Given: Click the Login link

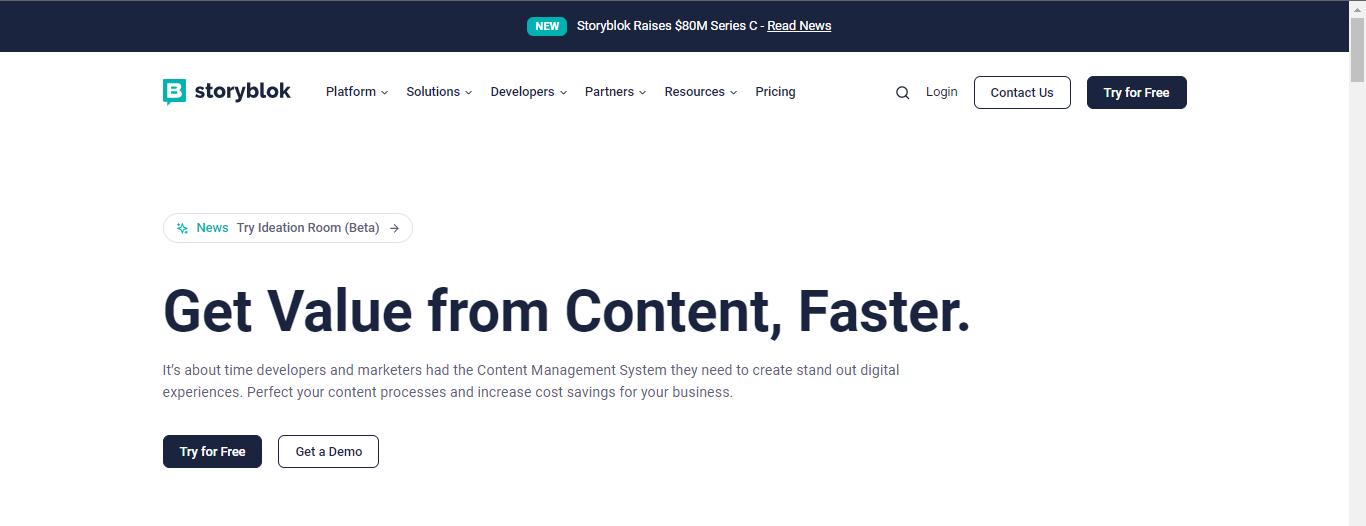Looking at the screenshot, I should 941,92.
